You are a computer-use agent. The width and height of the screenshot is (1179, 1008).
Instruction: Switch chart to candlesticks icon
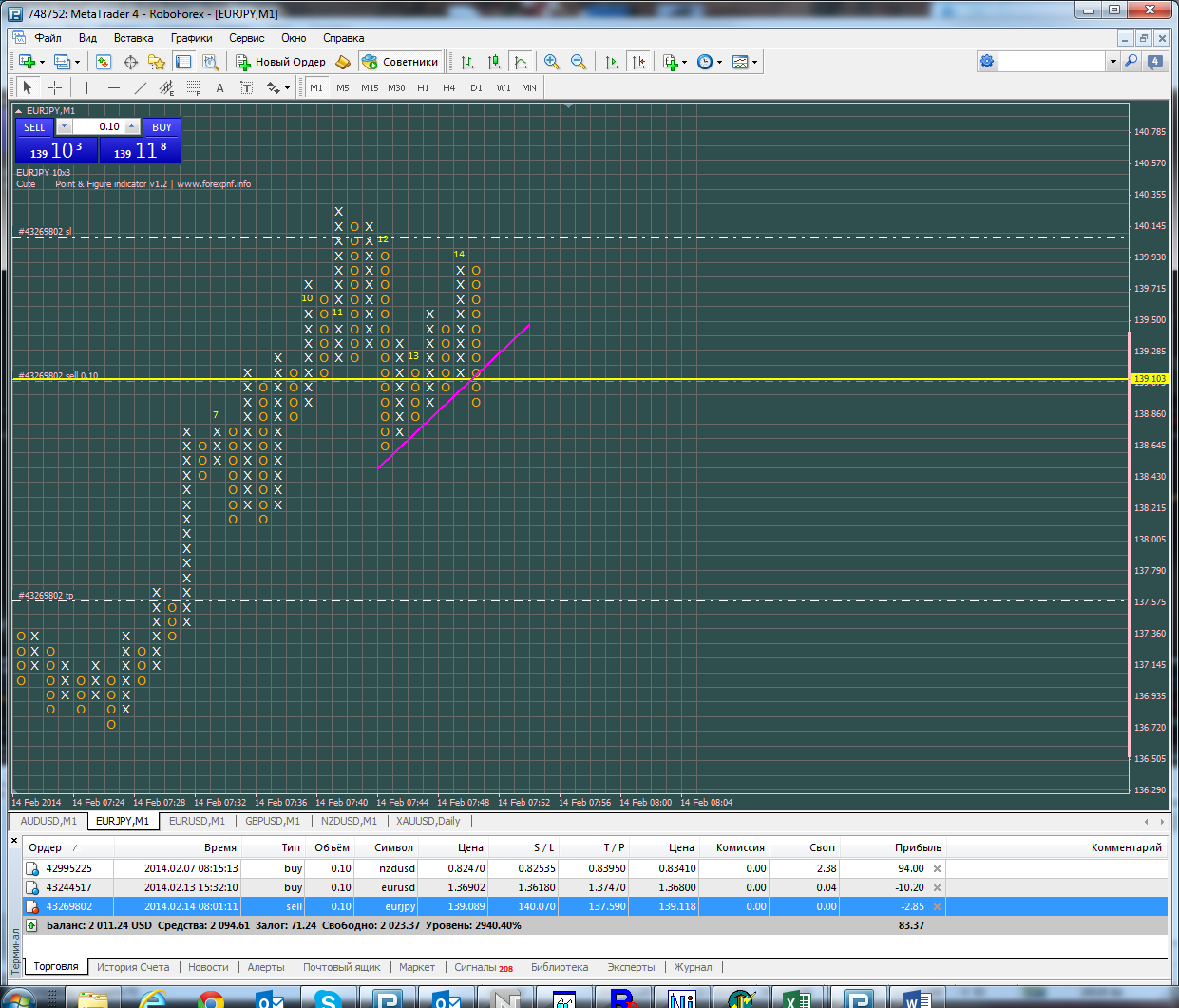pos(494,62)
